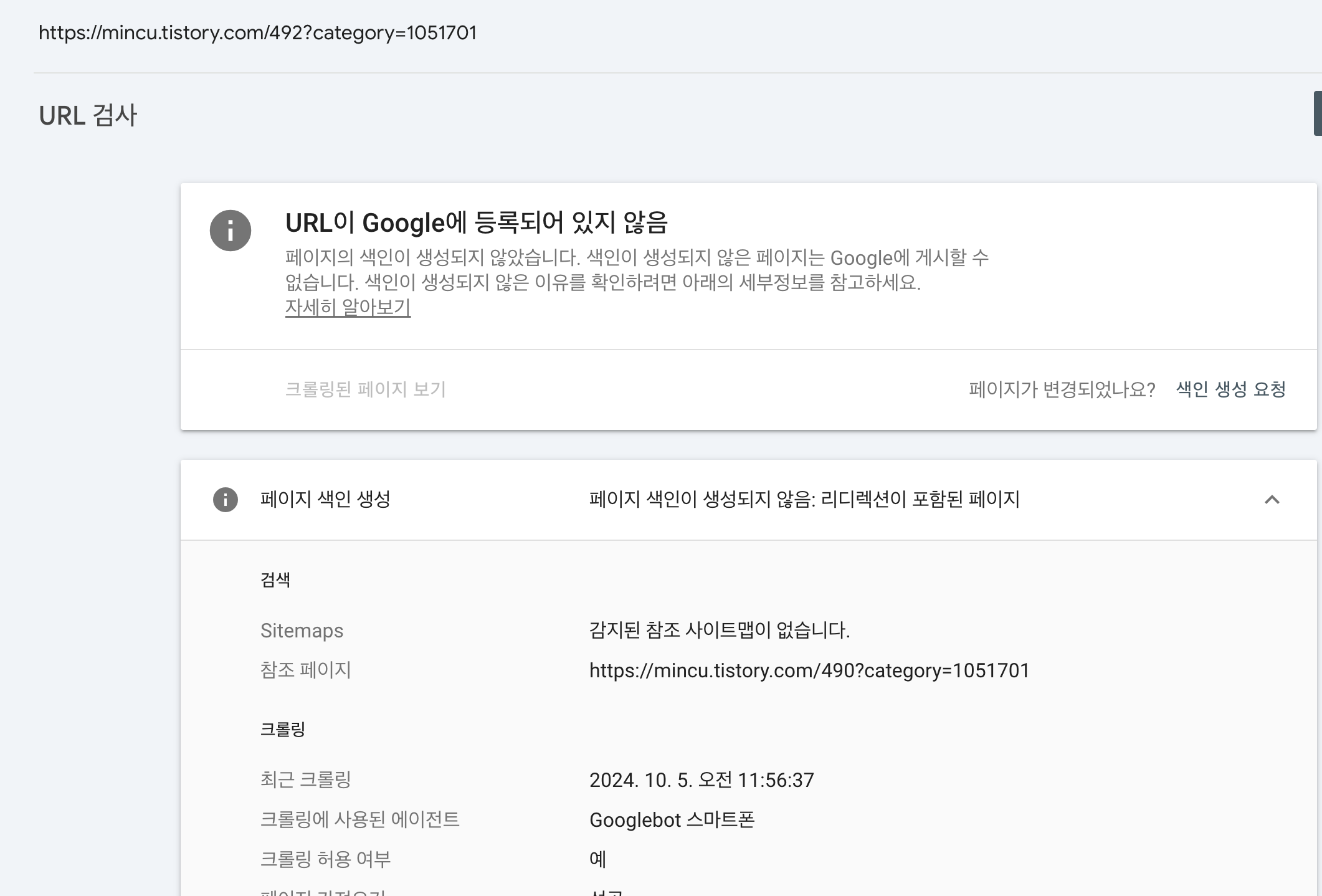The image size is (1322, 896).
Task: Click the 참조 페이지 URL mincu.tistory.com/490
Action: point(809,670)
